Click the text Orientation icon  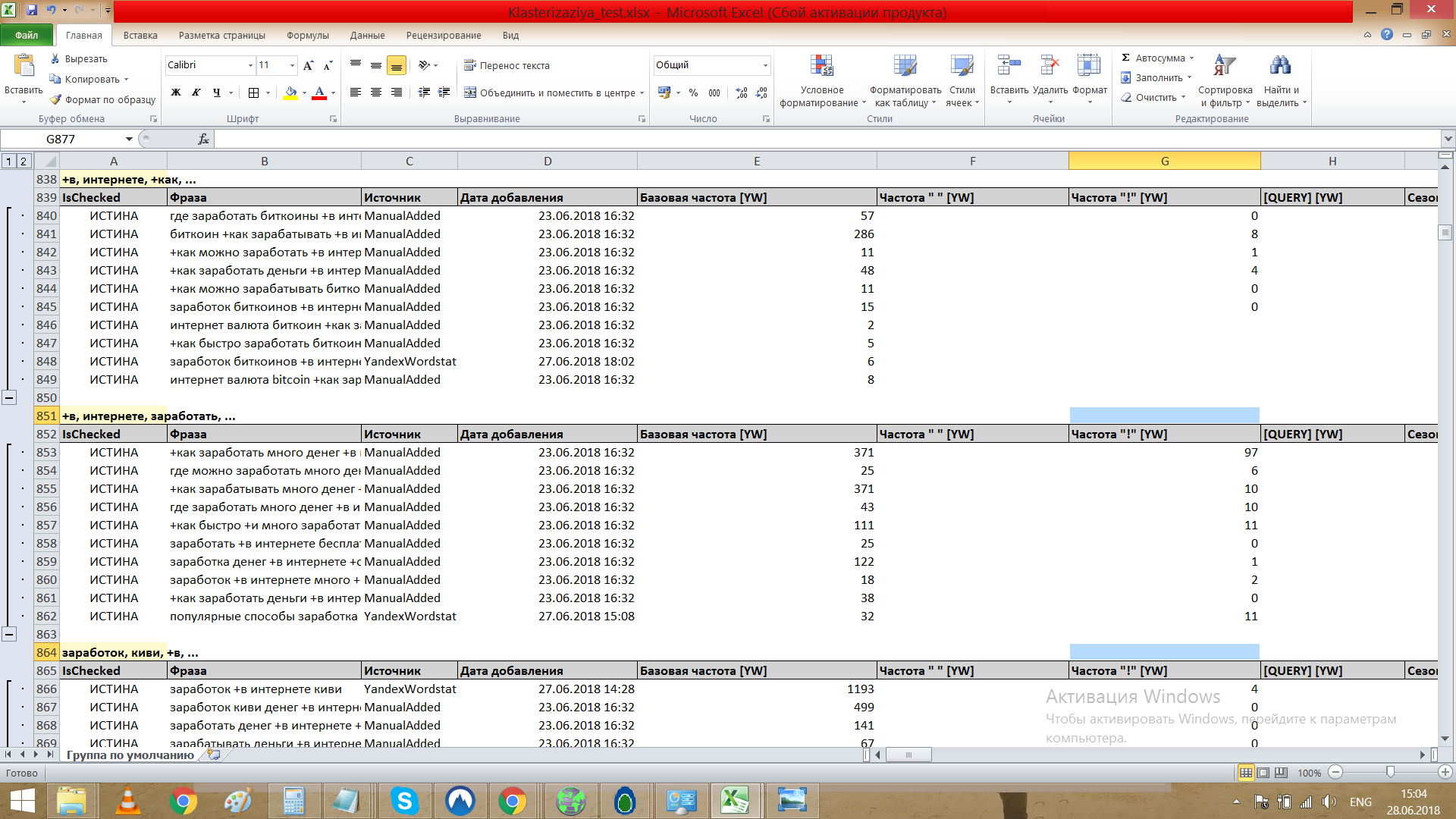click(x=425, y=65)
